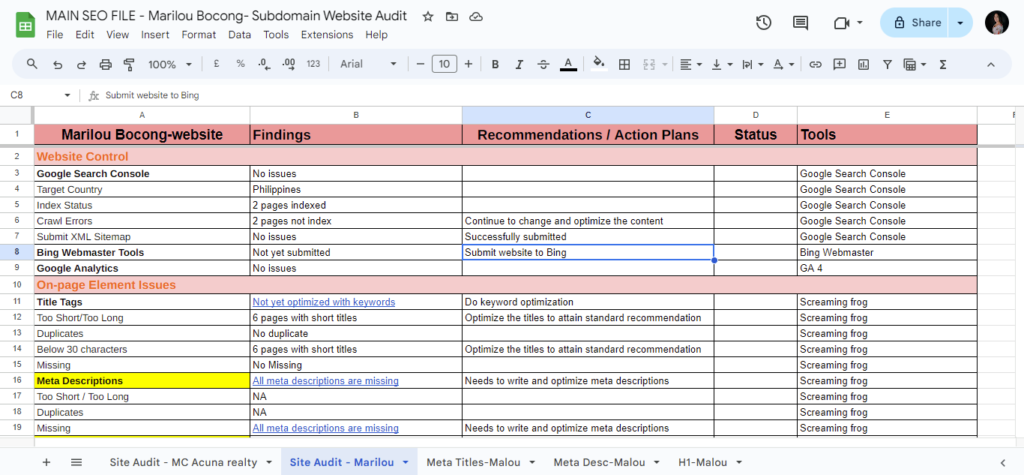The width and height of the screenshot is (1024, 475).
Task: Insert a comment from toolbar
Action: click(840, 64)
